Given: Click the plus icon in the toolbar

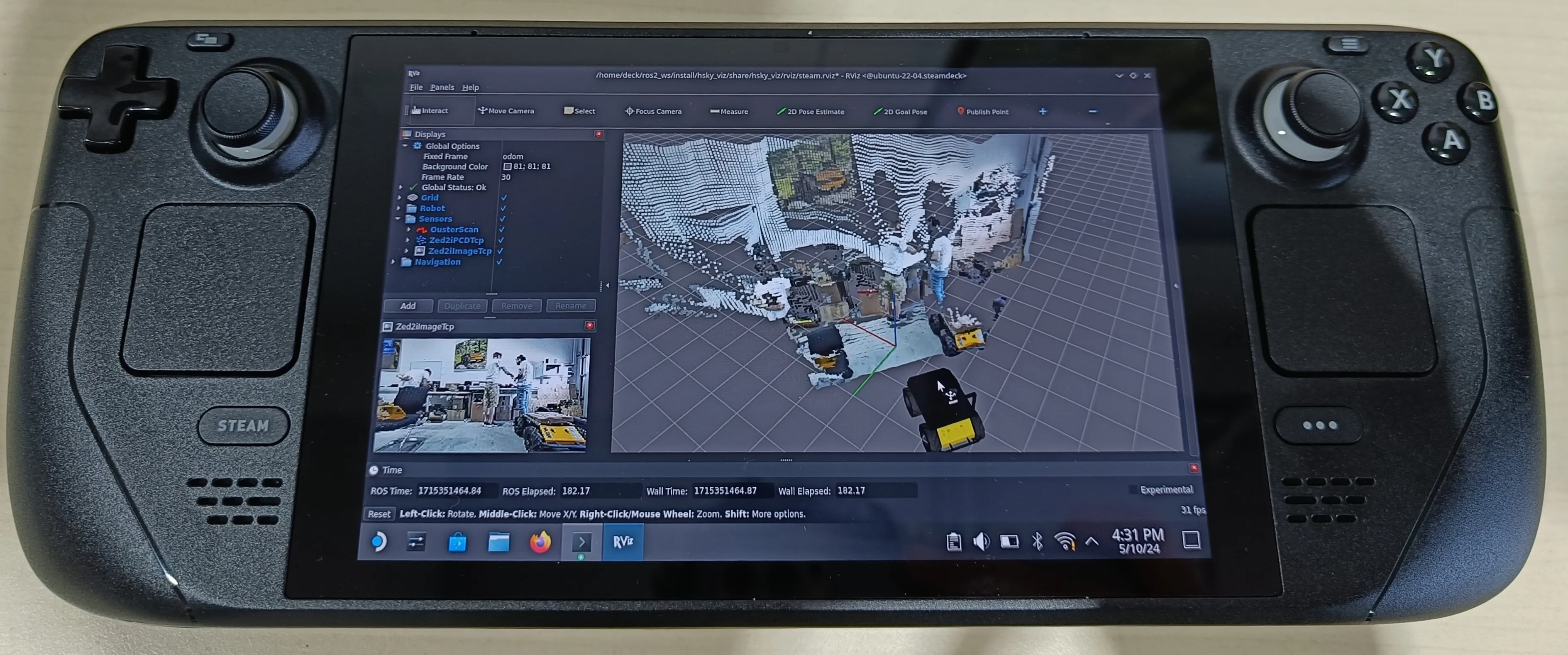Looking at the screenshot, I should point(1043,111).
